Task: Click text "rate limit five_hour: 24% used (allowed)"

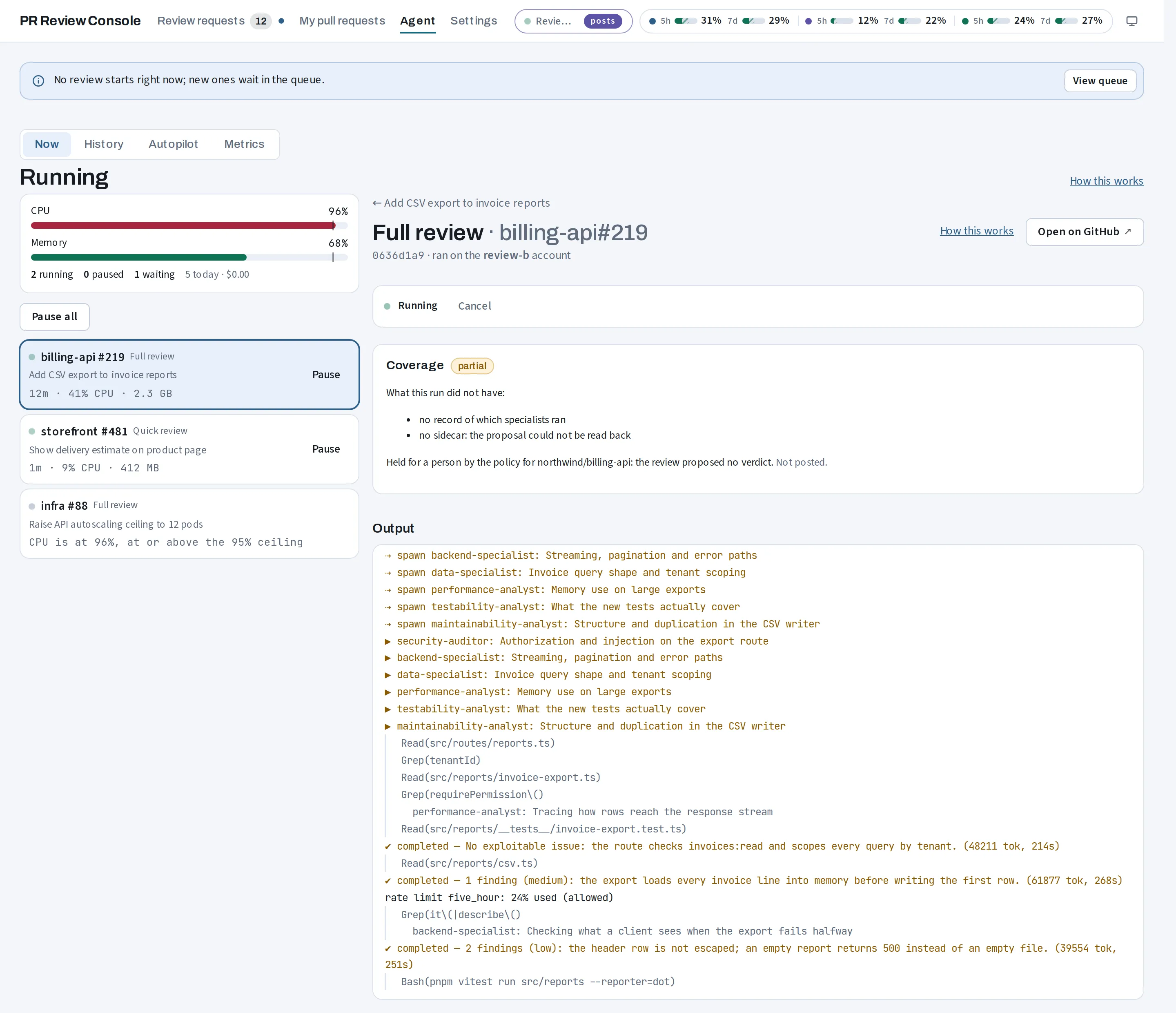Action: [x=499, y=898]
